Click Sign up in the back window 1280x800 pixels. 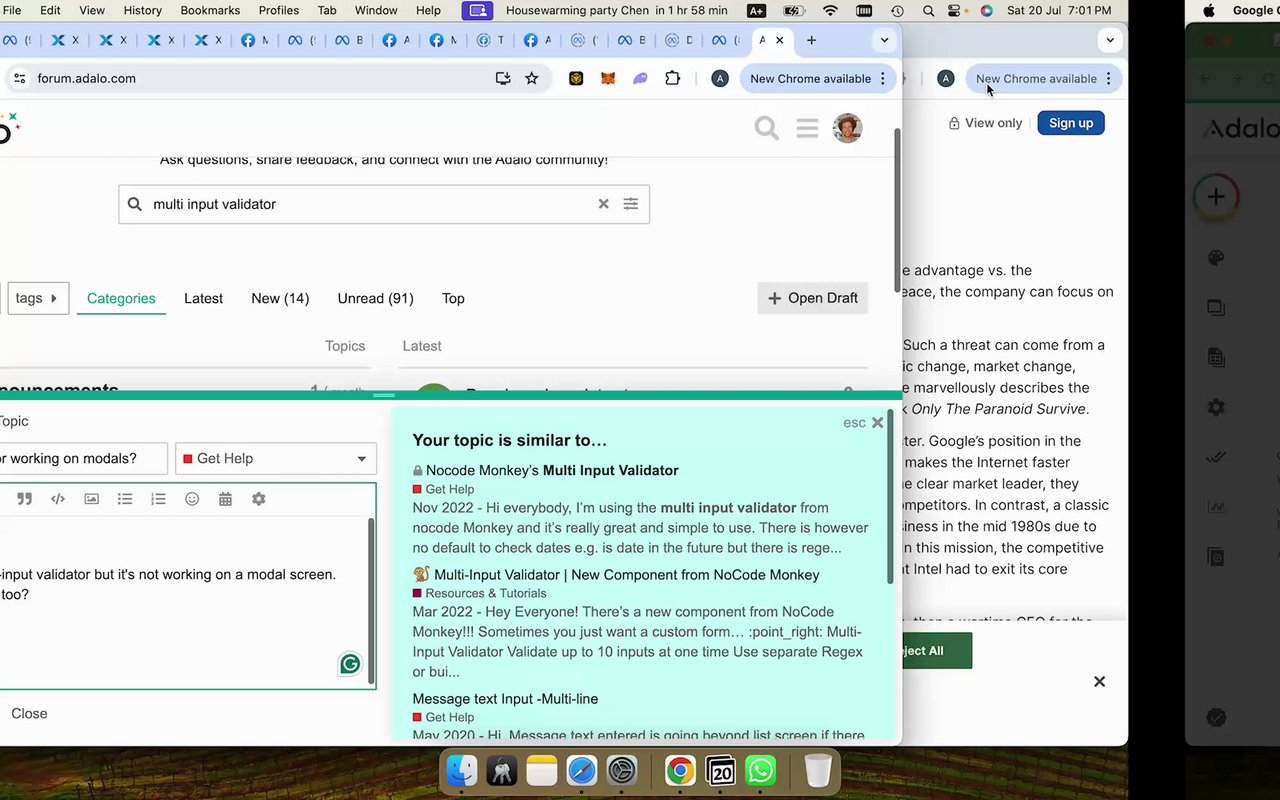[x=1071, y=123]
